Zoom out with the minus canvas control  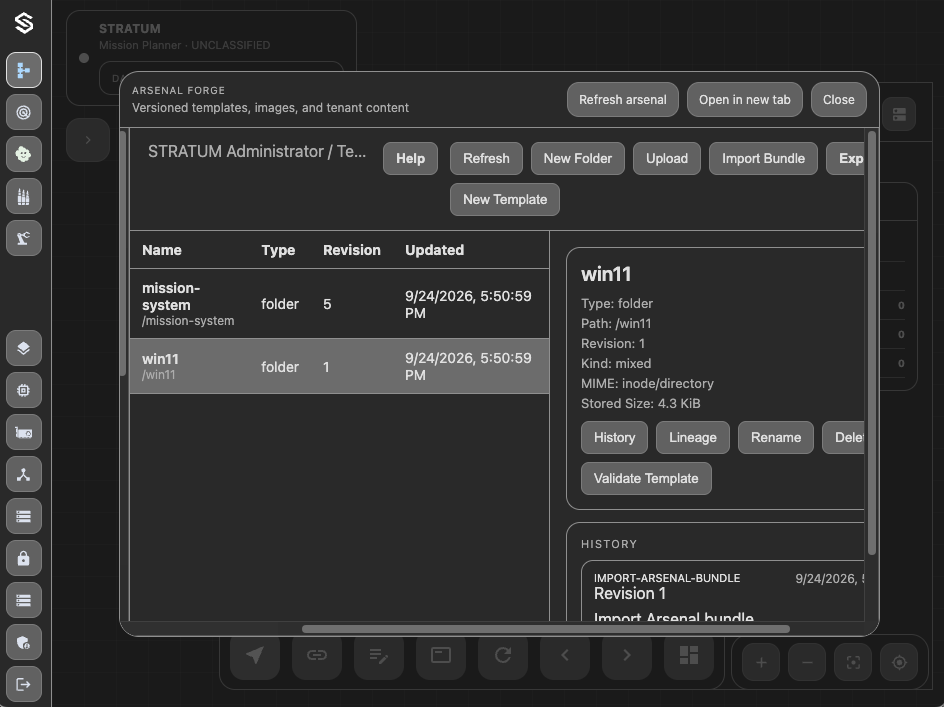tap(807, 662)
